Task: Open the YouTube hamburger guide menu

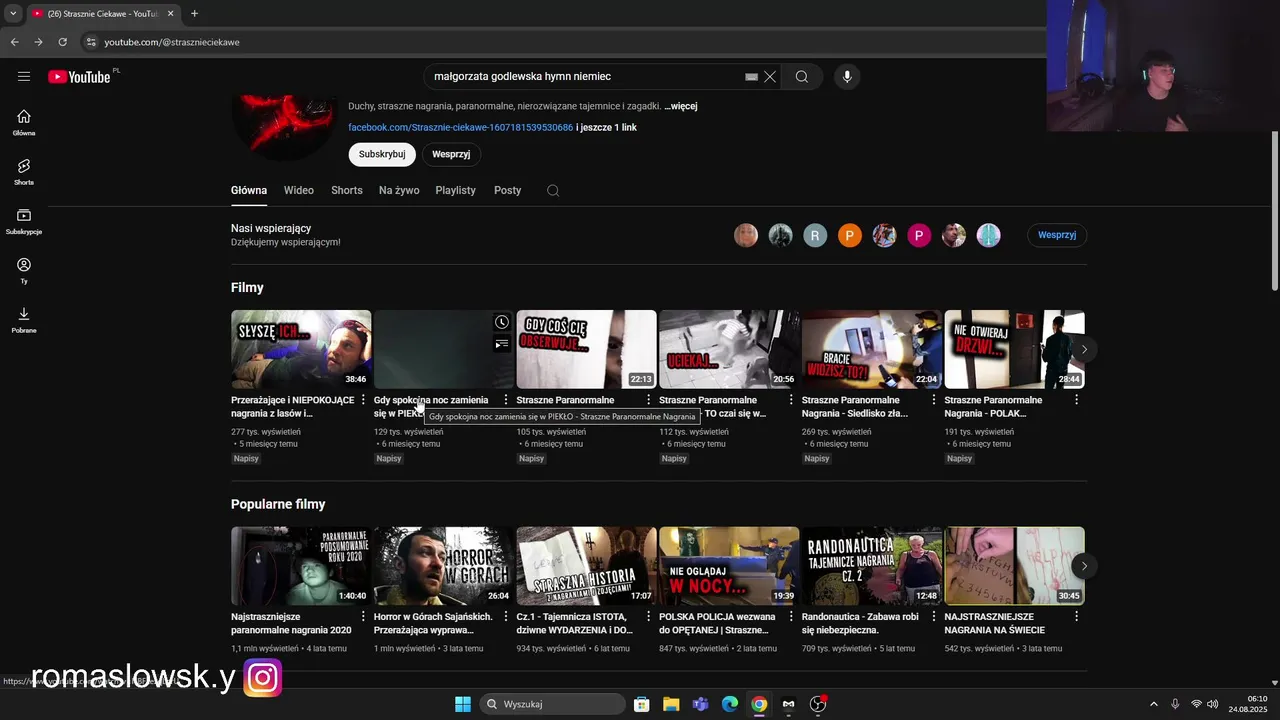Action: (24, 76)
